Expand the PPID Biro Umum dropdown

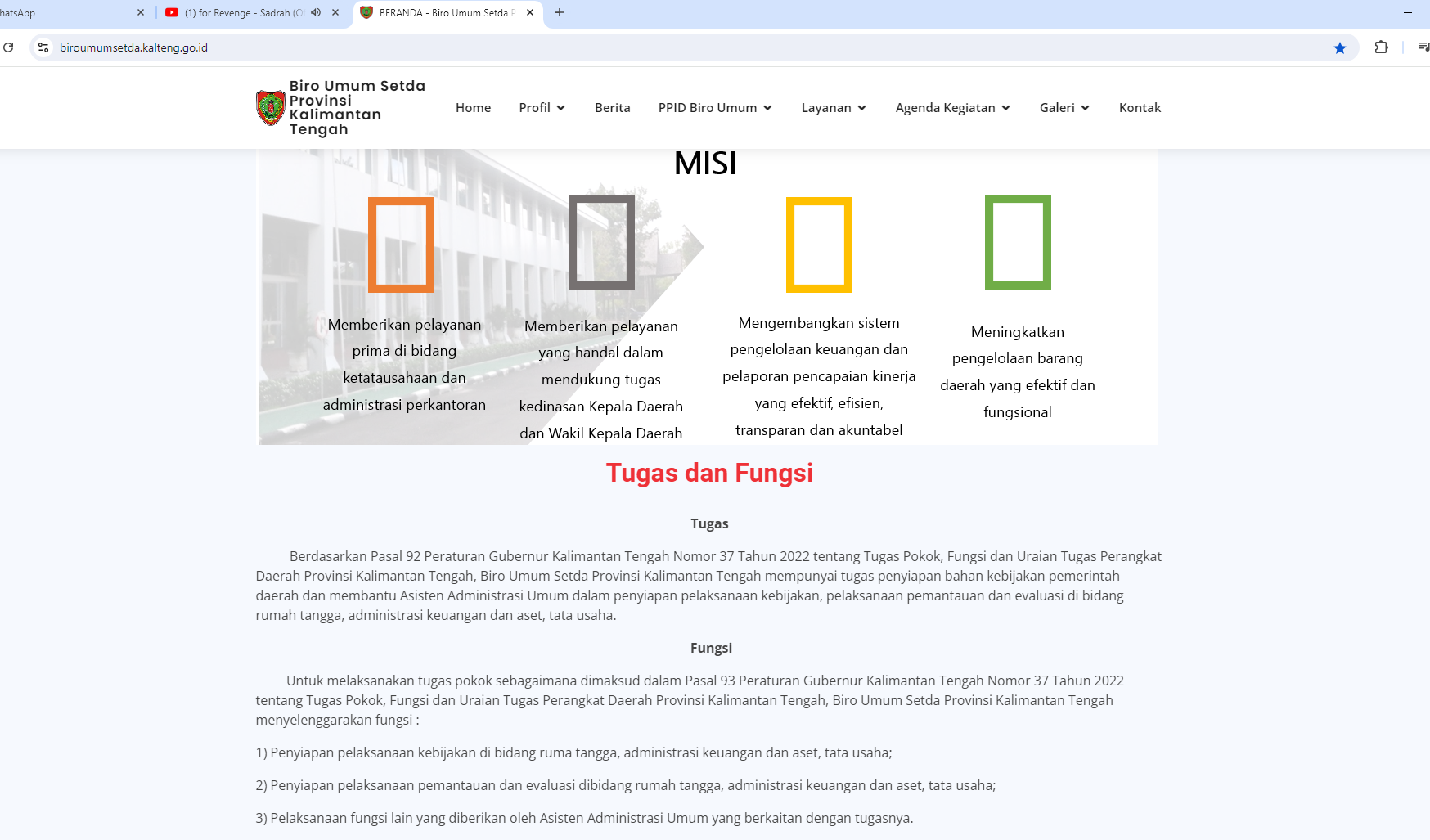(x=715, y=108)
